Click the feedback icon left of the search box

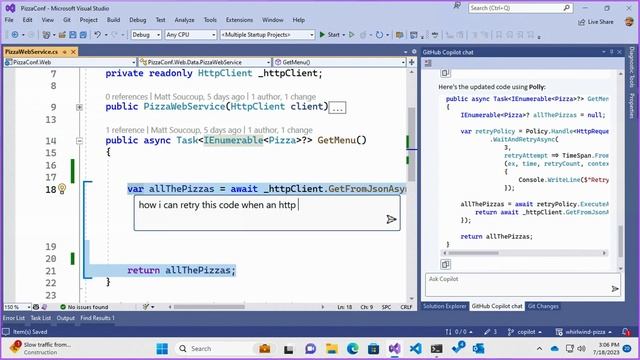click(457, 6)
